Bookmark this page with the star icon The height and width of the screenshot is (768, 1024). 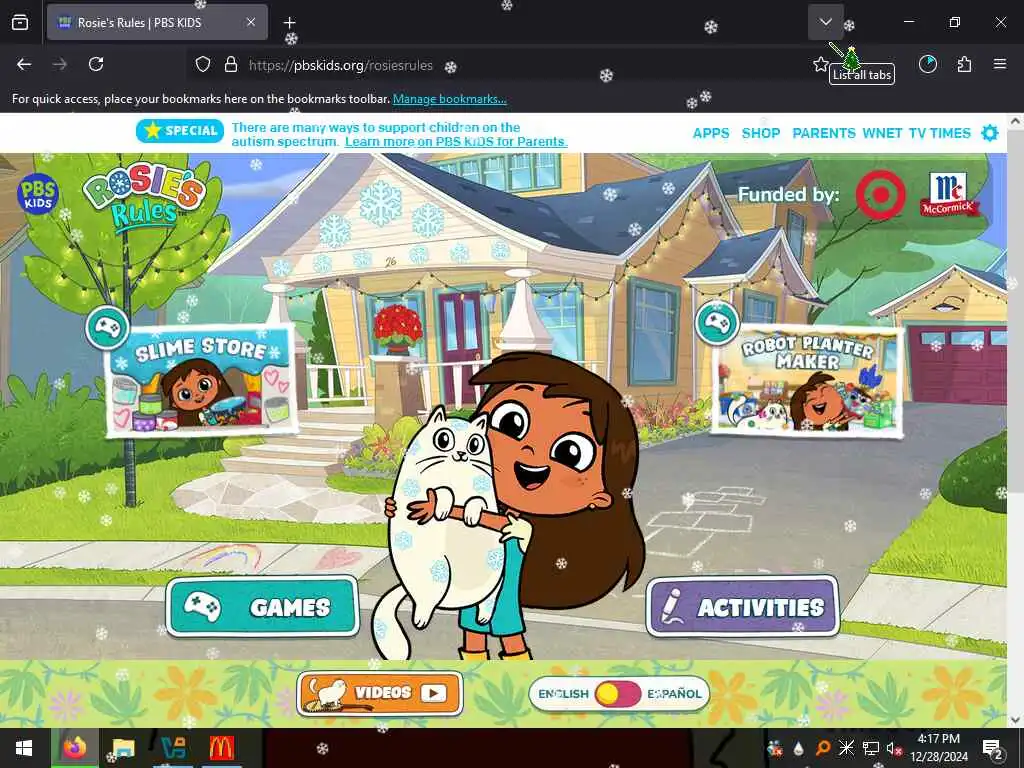tap(820, 64)
